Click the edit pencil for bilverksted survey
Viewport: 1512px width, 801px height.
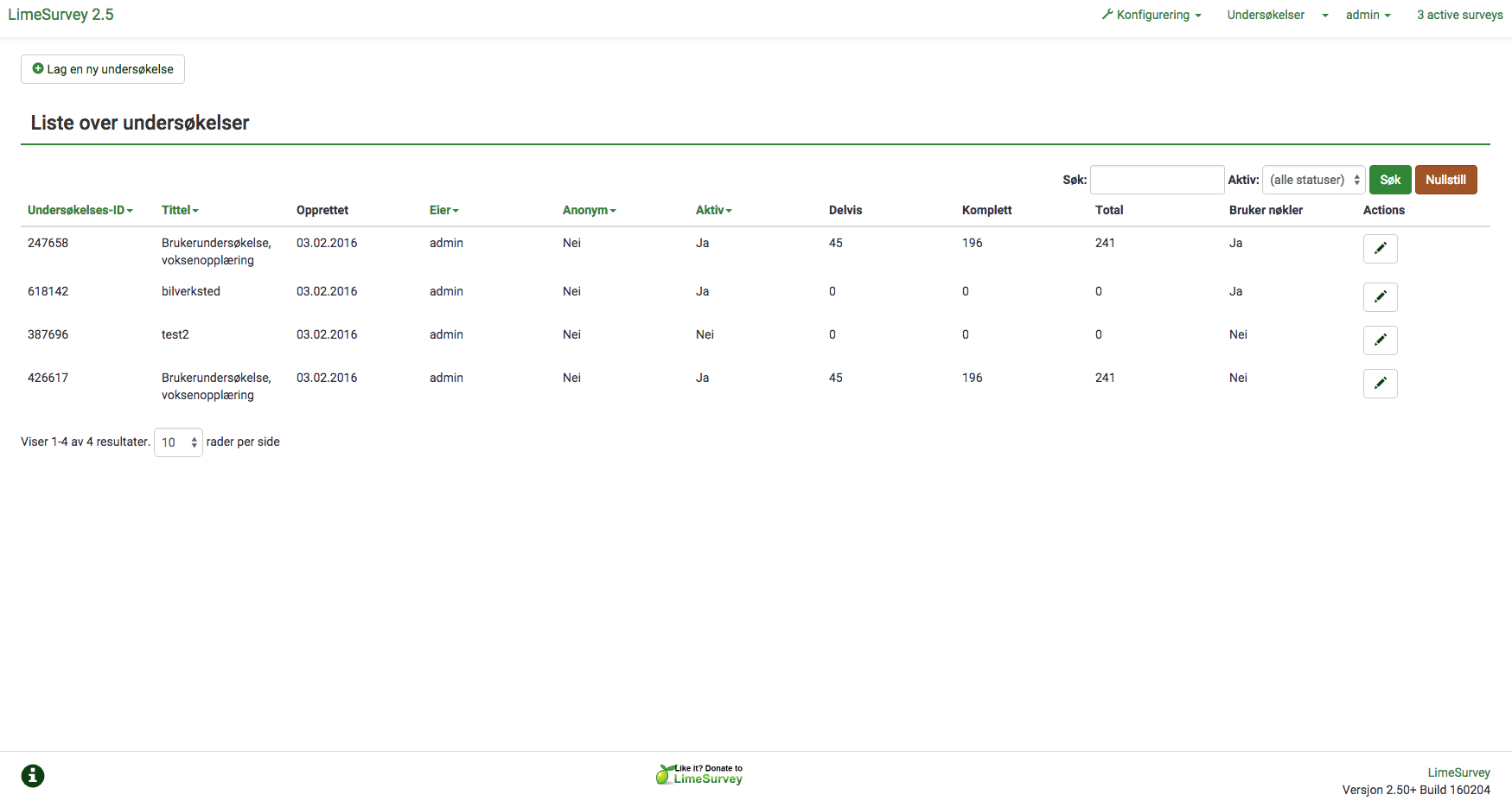1380,297
